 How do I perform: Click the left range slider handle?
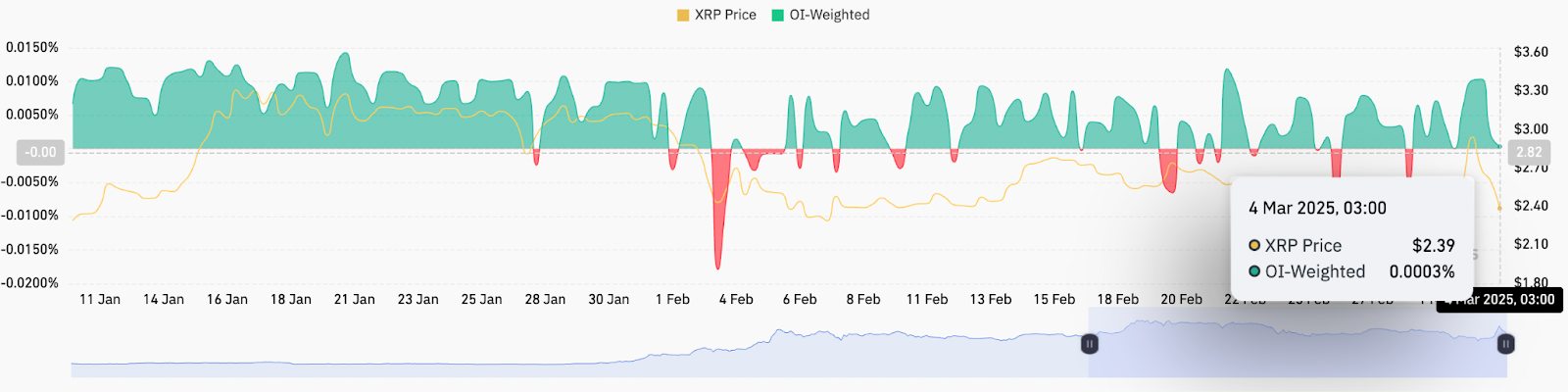[1089, 344]
